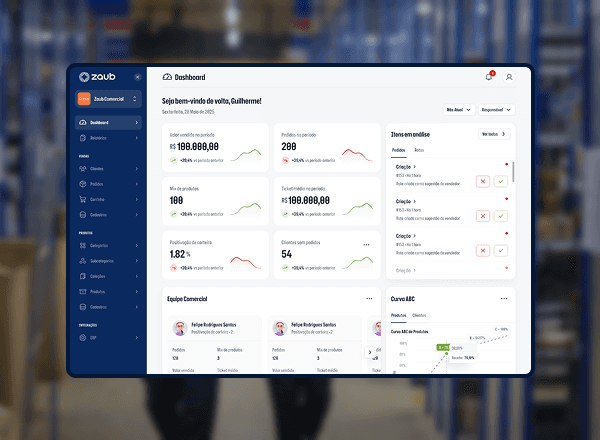Viewport: 600px width, 440px height.
Task: Open the Pedidos box icon in the sidebar
Action: pos(83,184)
